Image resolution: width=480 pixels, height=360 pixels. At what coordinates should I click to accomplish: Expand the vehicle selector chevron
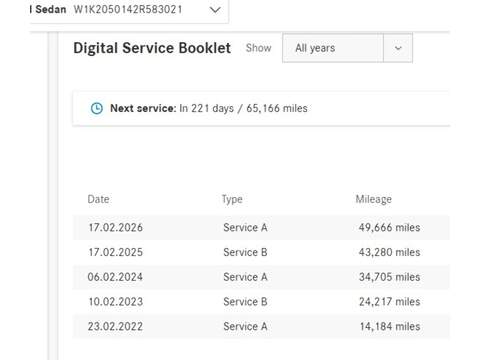click(215, 10)
